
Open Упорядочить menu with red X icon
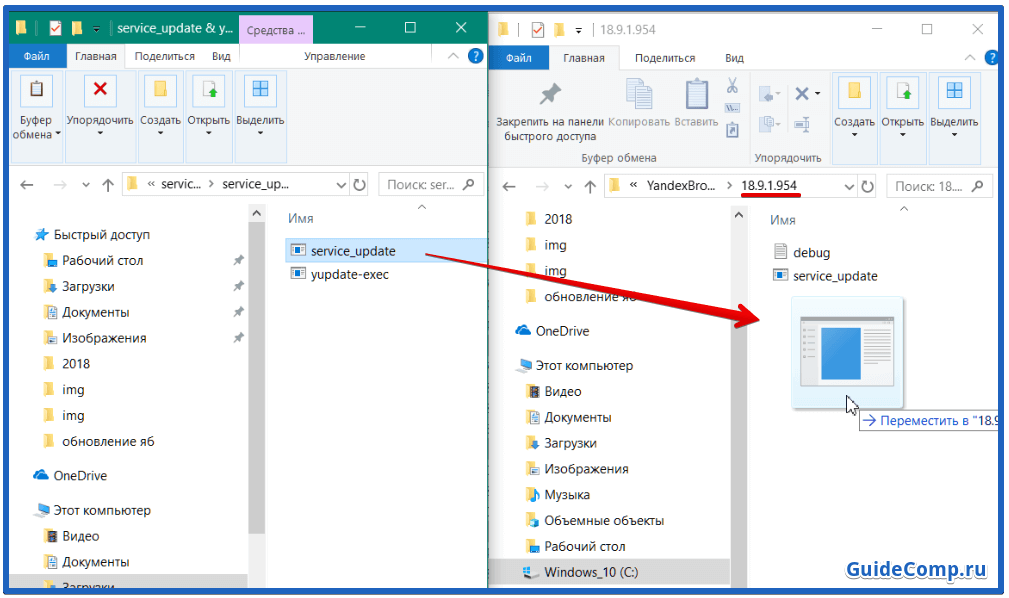100,107
